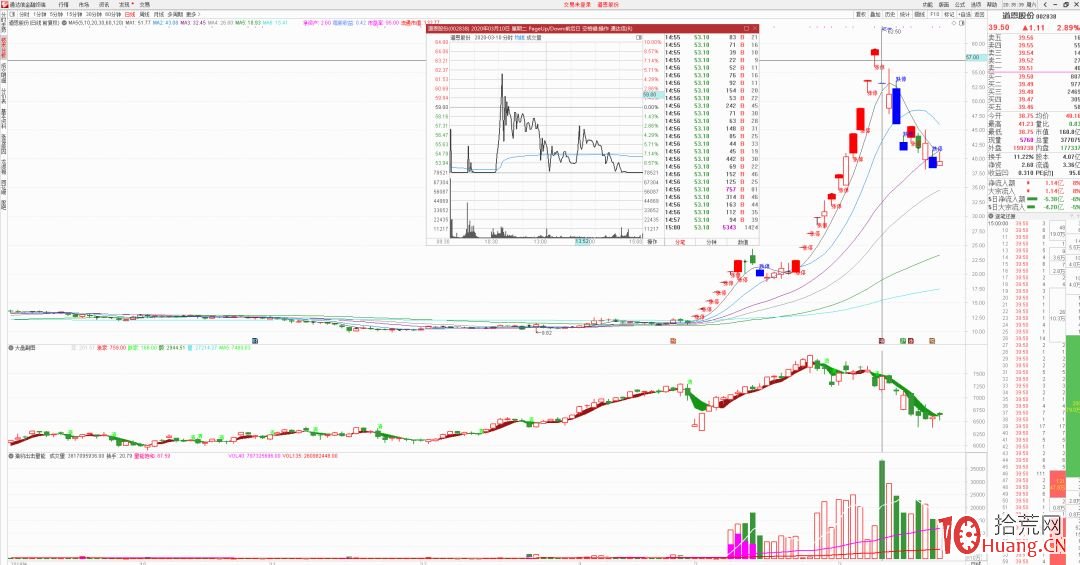Click the 标记 mark tool

tap(949, 14)
